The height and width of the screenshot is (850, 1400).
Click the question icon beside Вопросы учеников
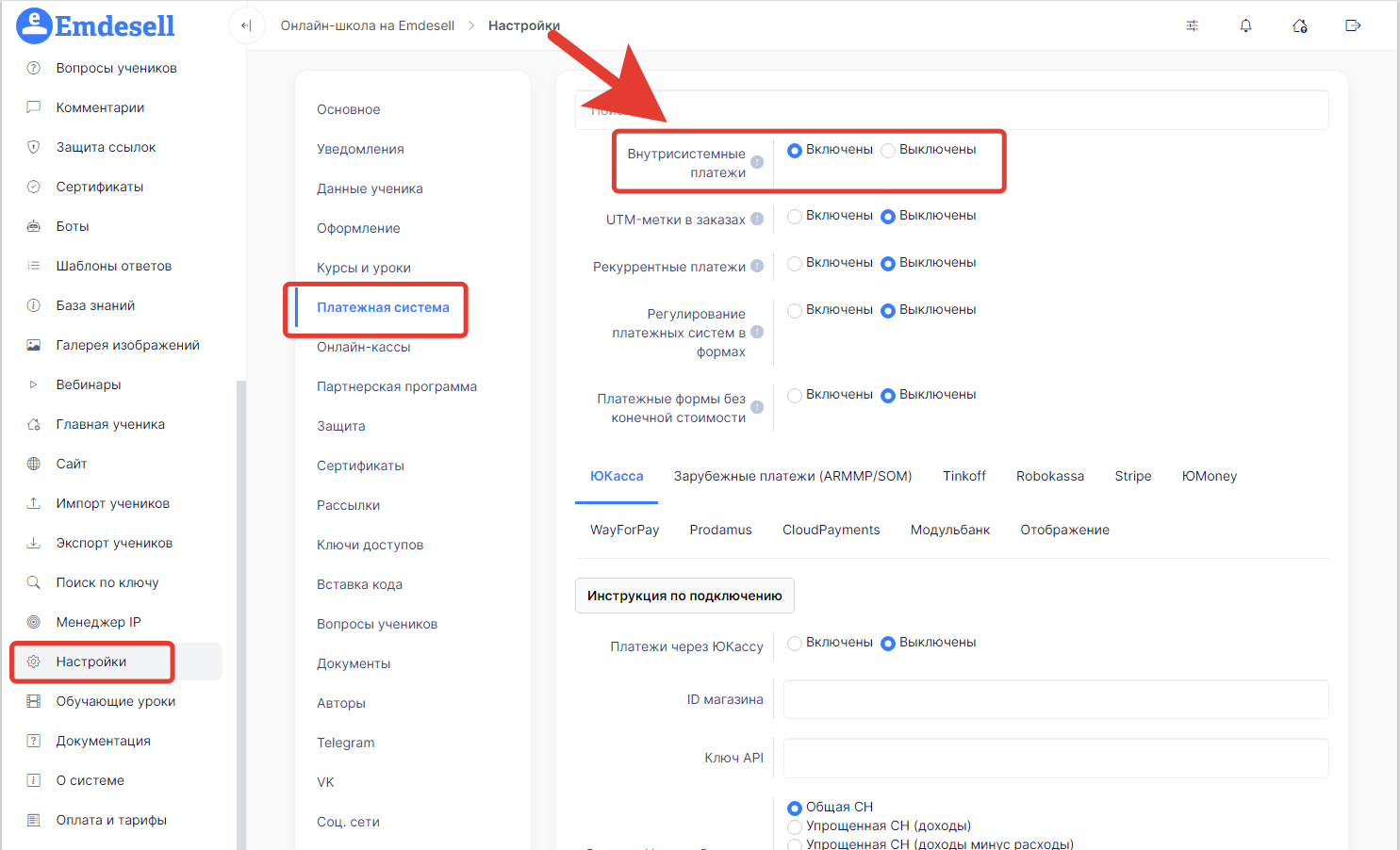pyautogui.click(x=34, y=68)
